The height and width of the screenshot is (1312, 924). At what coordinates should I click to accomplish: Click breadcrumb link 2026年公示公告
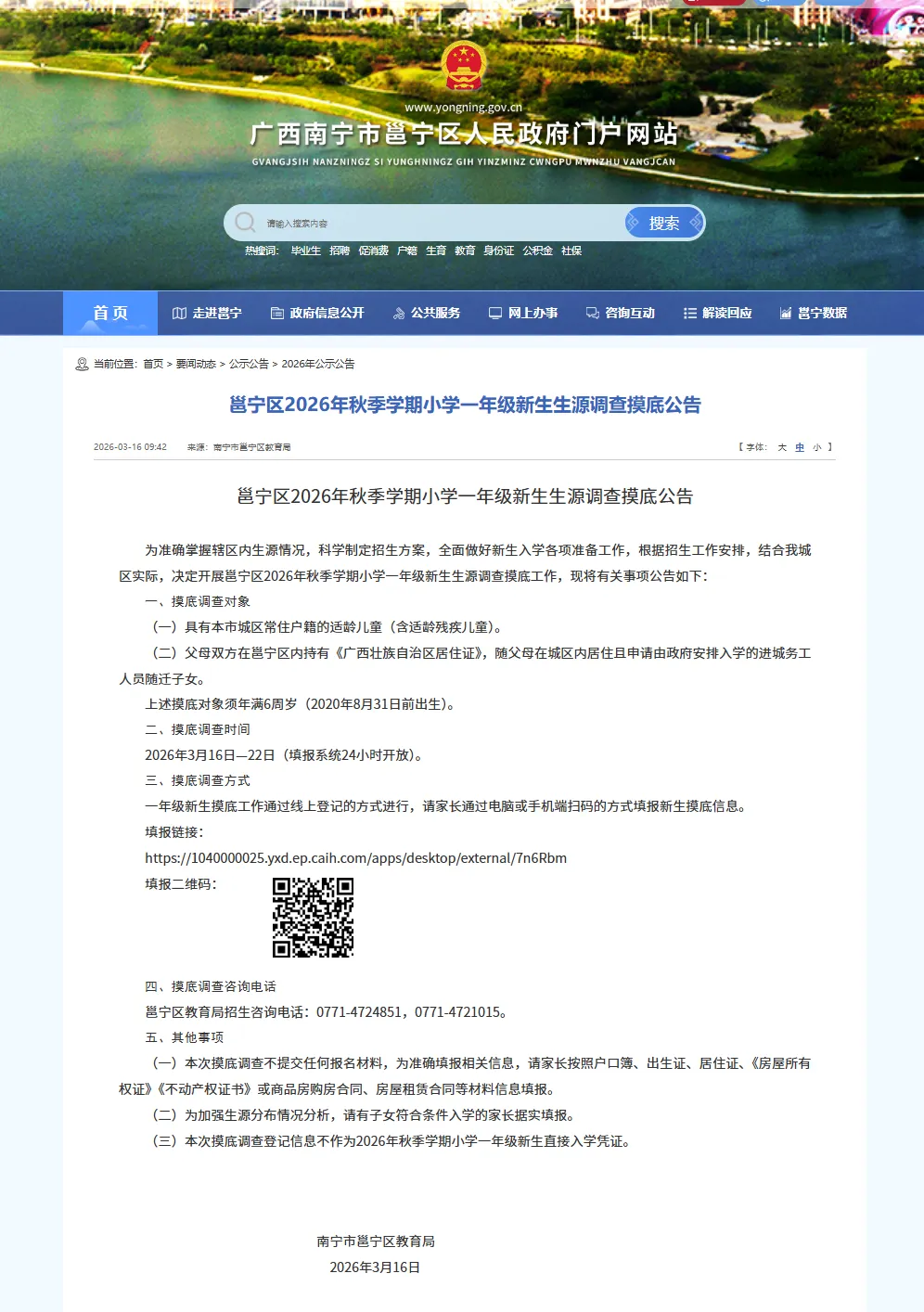click(318, 364)
